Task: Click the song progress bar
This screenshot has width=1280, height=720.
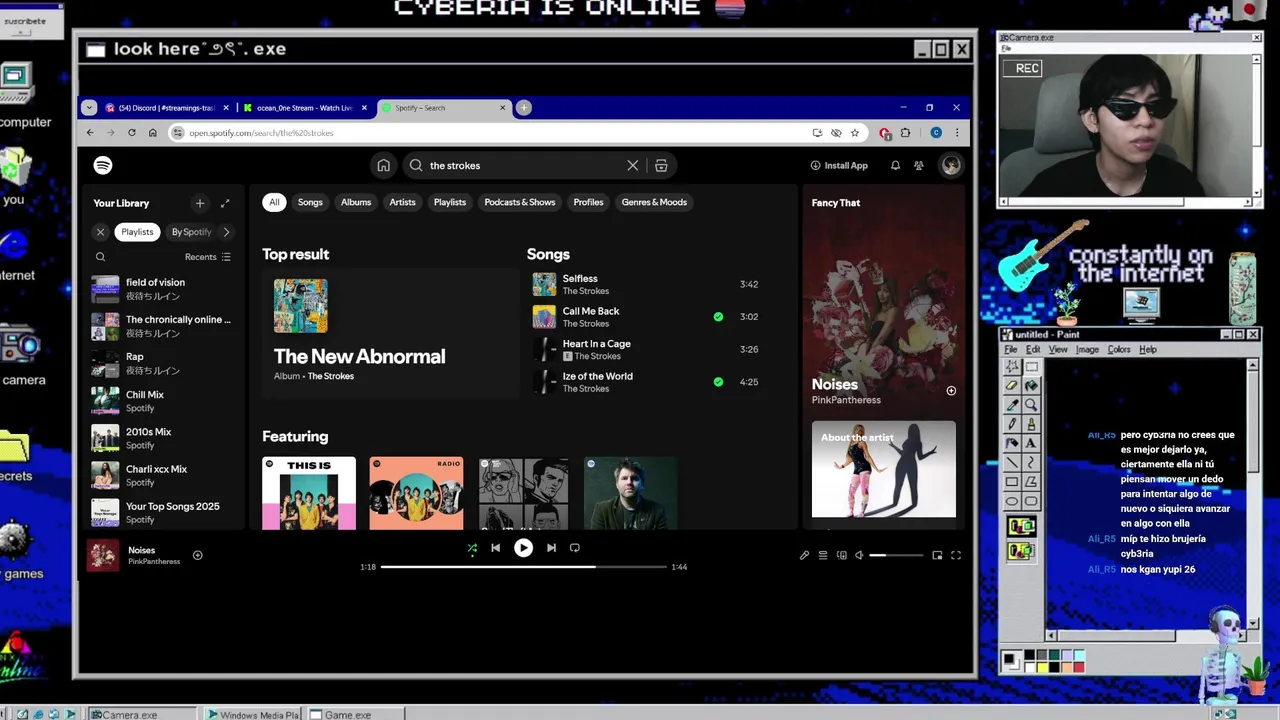Action: tap(523, 567)
